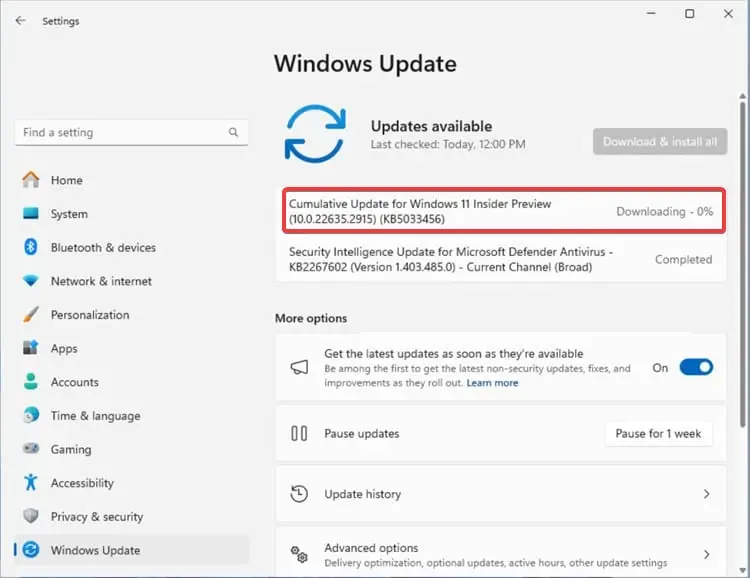Open Personalization settings

[131, 314]
